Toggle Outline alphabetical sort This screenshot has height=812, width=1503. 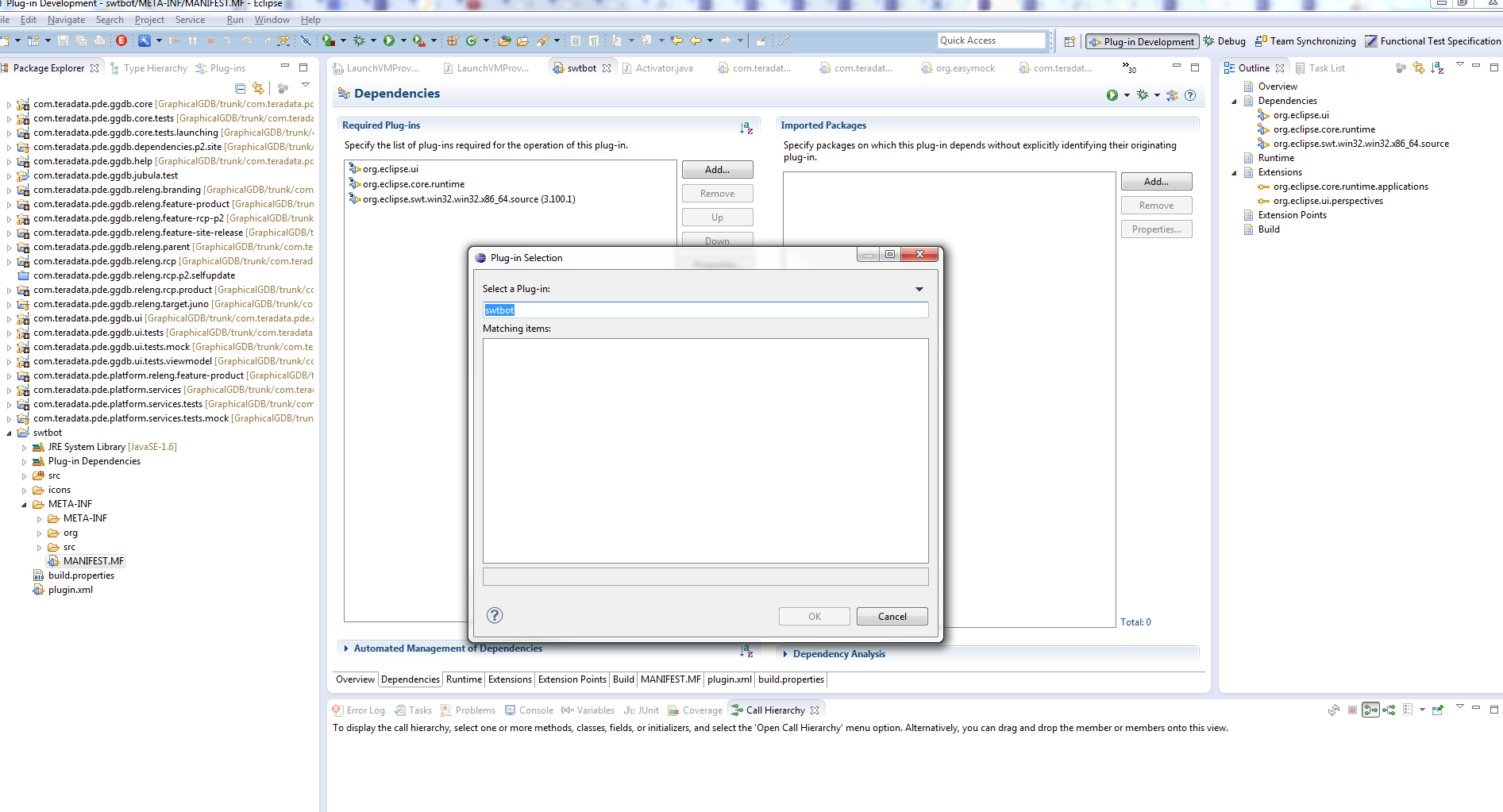click(1437, 68)
